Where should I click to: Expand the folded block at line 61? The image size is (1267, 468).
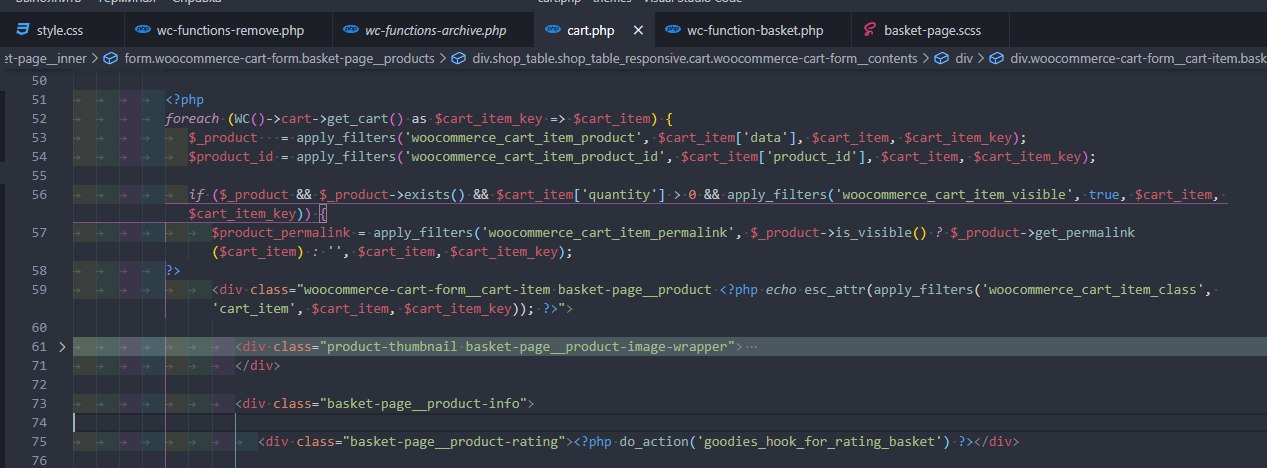(62, 346)
